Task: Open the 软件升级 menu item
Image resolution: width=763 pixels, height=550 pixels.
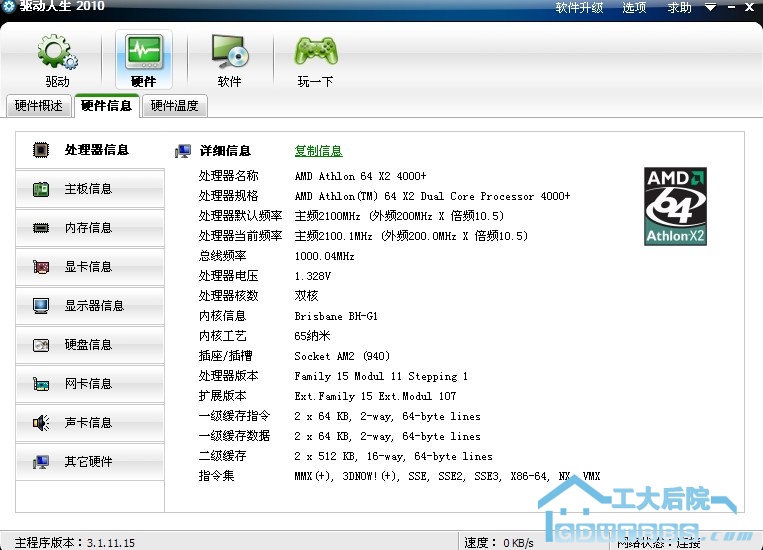Action: [580, 8]
